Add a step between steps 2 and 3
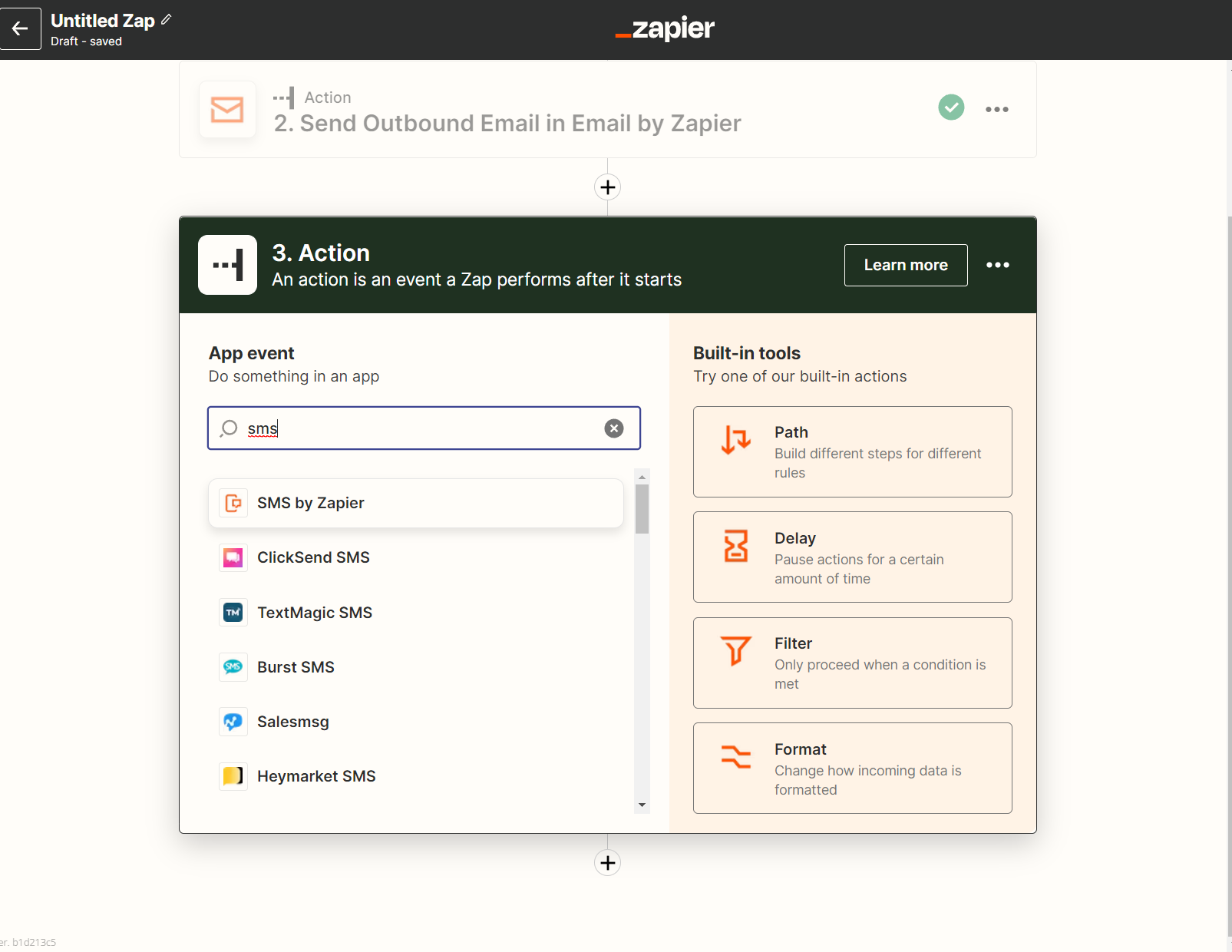This screenshot has width=1232, height=952. tap(608, 187)
